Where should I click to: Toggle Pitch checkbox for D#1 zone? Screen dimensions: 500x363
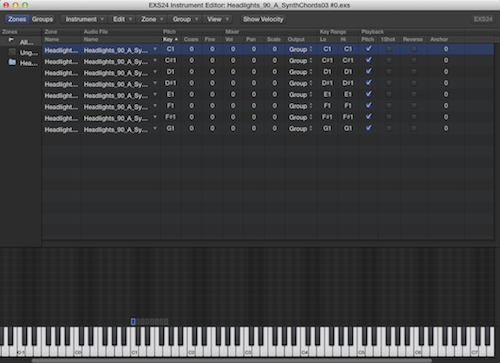368,83
